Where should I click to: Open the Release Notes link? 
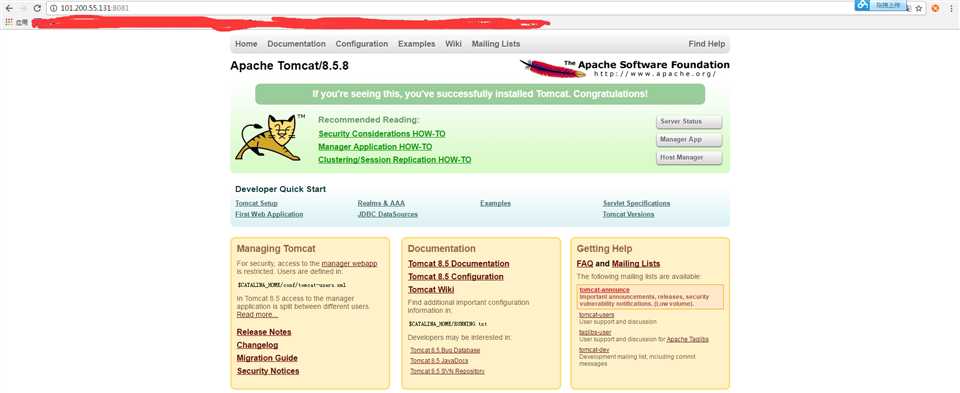[x=264, y=332]
